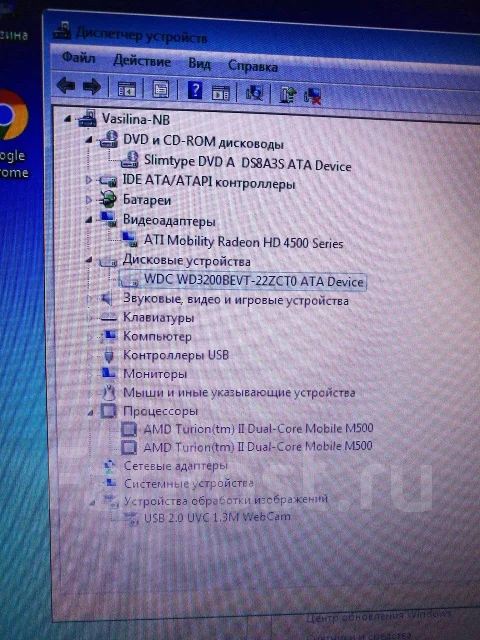Click the WDC hard disk device icon
Image resolution: width=480 pixels, height=640 pixels.
[130, 280]
